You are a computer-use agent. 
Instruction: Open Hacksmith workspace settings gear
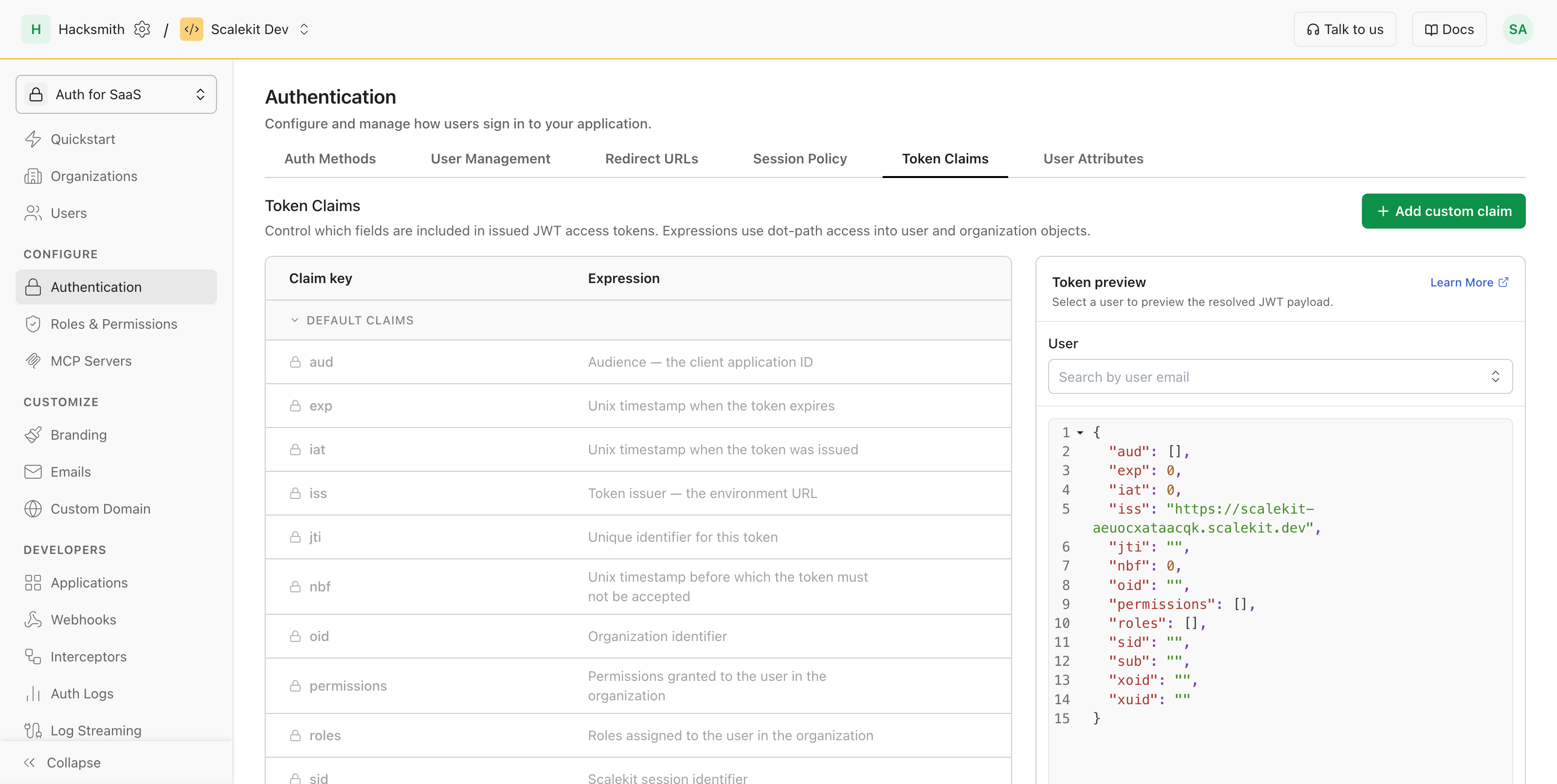[x=142, y=29]
